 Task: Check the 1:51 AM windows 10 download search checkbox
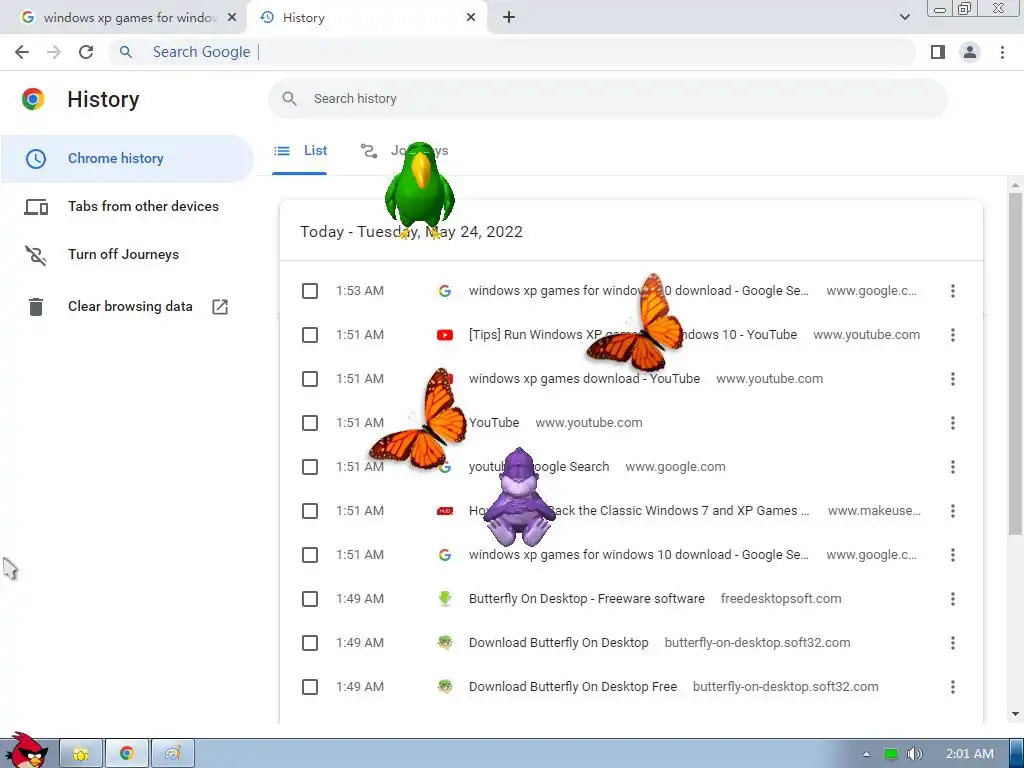[310, 555]
